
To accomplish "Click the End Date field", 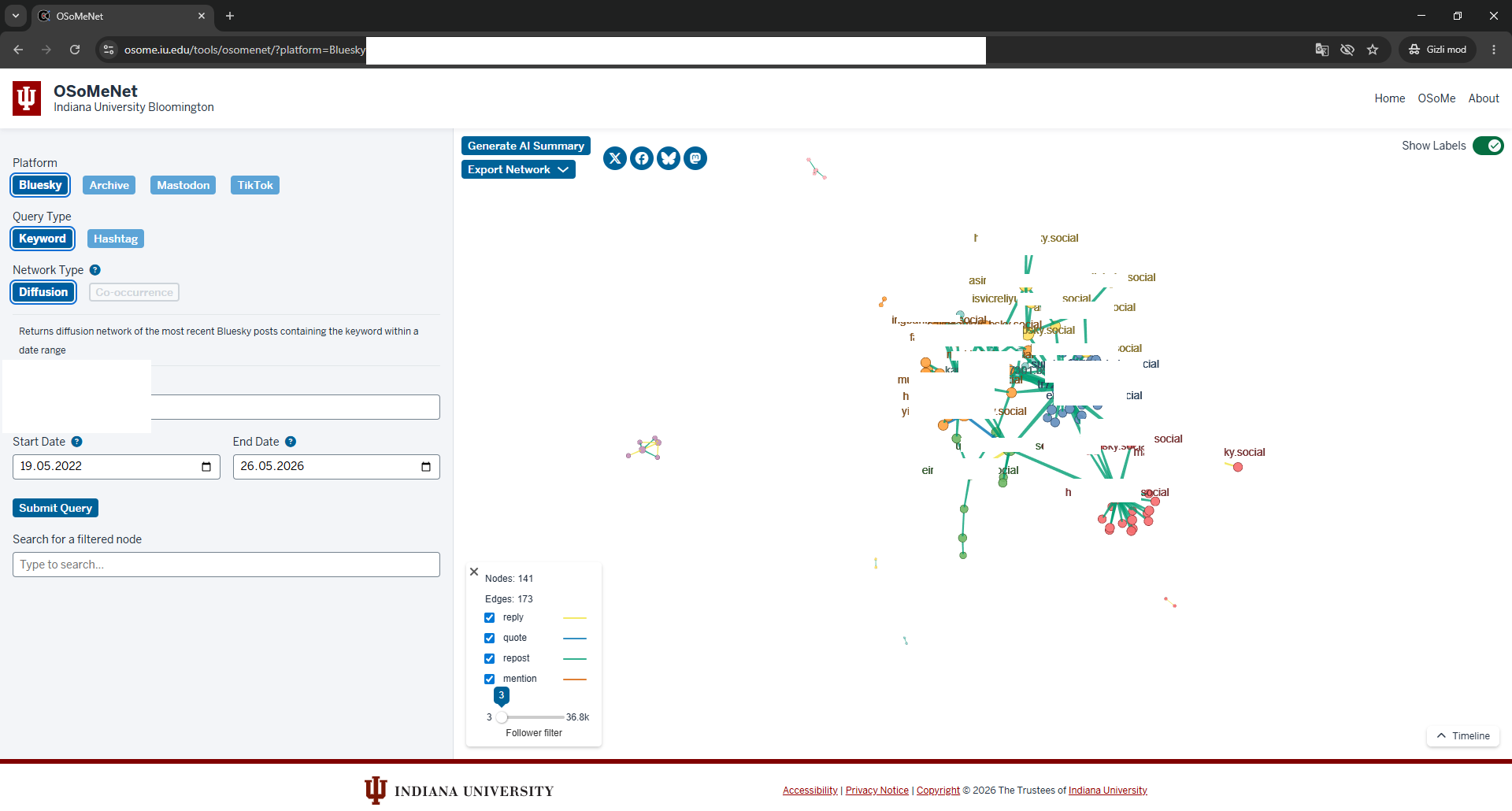I will [x=336, y=467].
